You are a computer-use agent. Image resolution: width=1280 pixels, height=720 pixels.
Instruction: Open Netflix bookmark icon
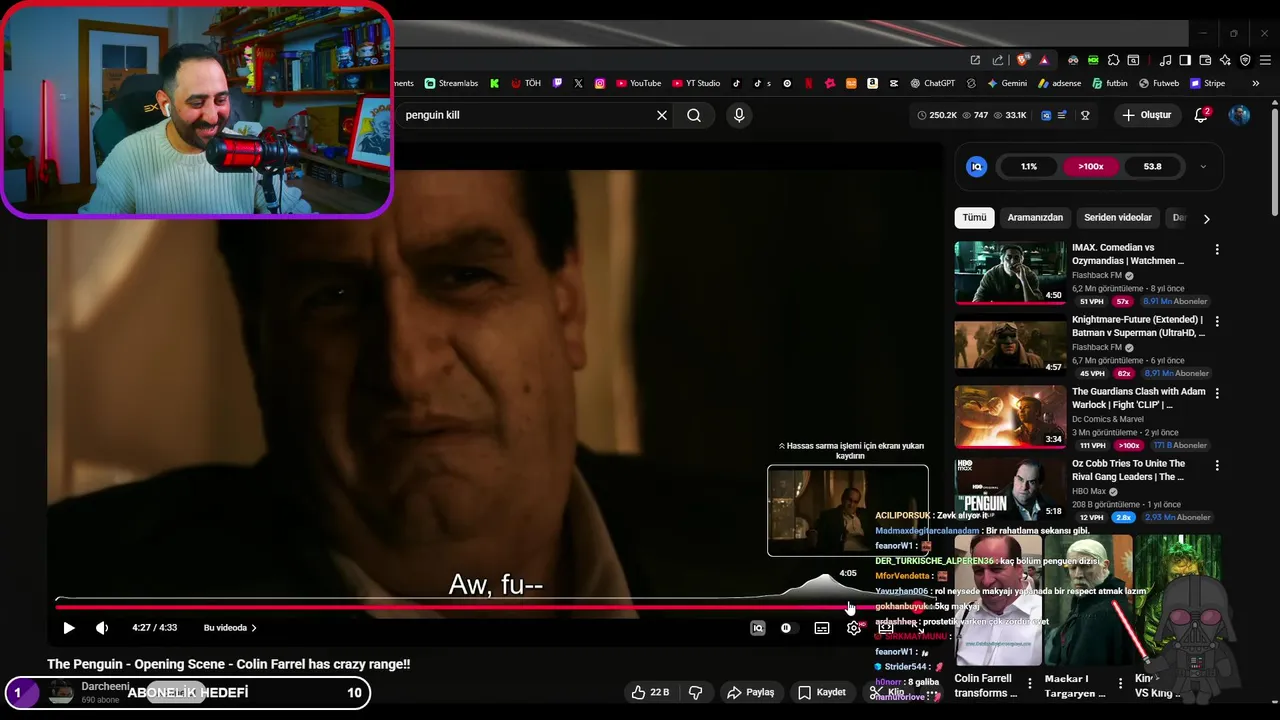pos(808,83)
